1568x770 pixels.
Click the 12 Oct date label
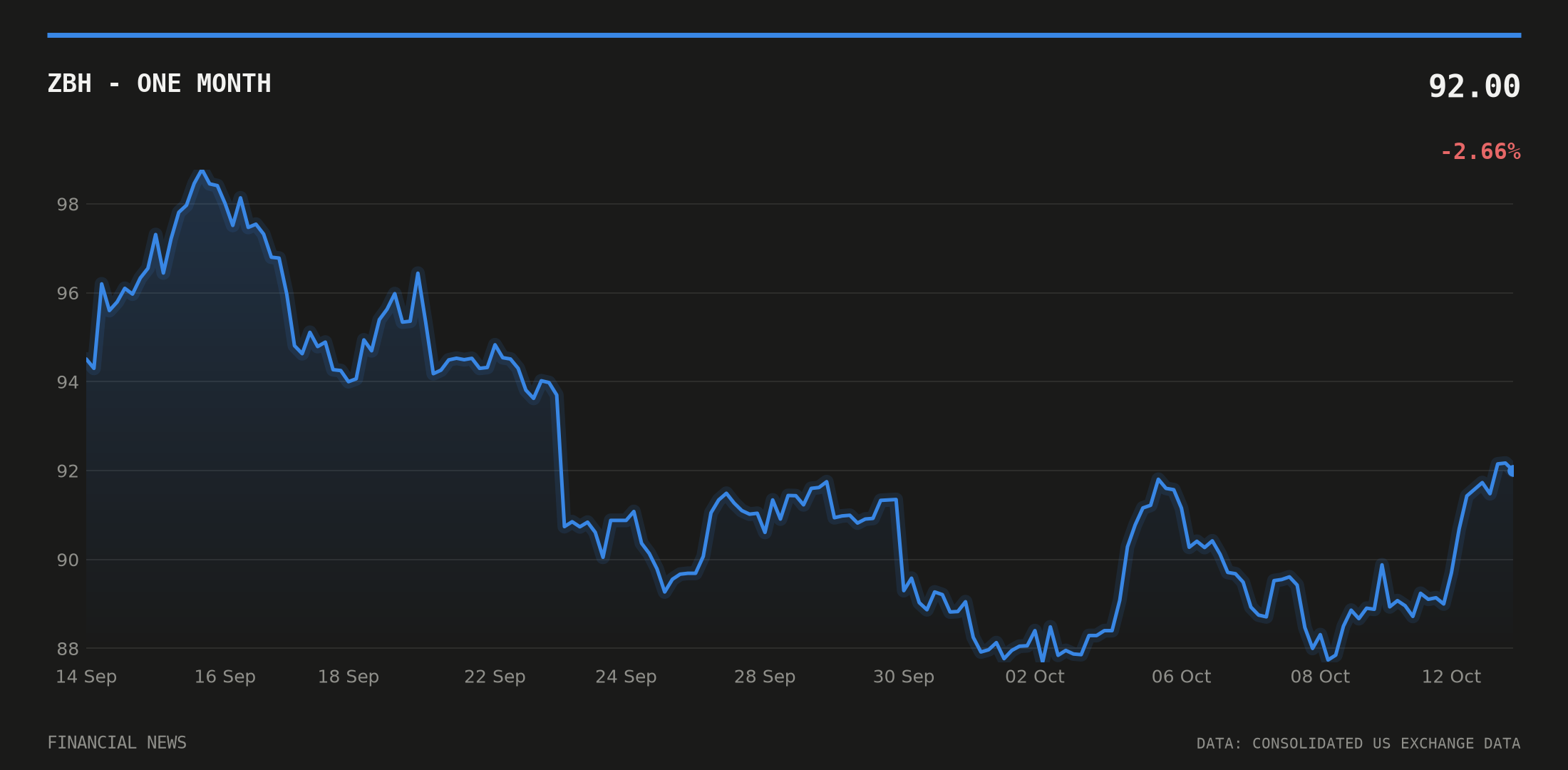[x=1451, y=677]
